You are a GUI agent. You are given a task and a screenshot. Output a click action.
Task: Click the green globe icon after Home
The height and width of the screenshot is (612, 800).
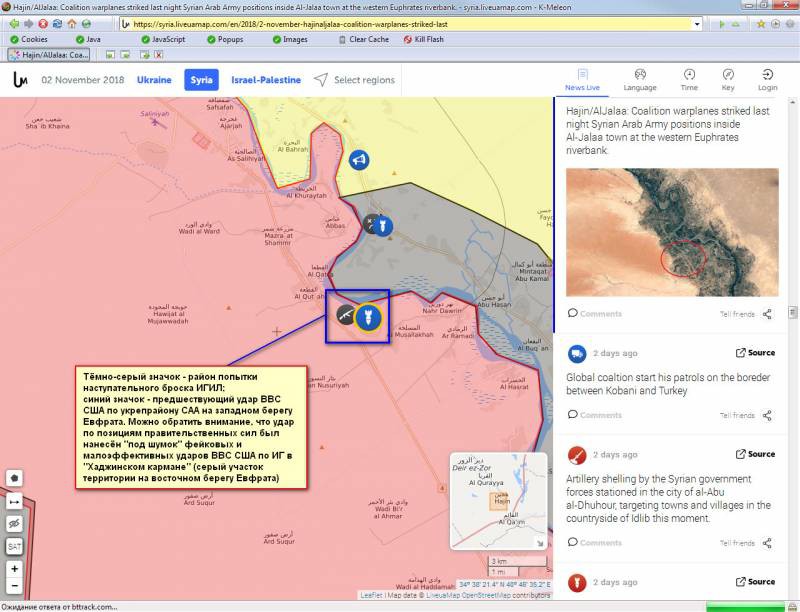point(86,24)
